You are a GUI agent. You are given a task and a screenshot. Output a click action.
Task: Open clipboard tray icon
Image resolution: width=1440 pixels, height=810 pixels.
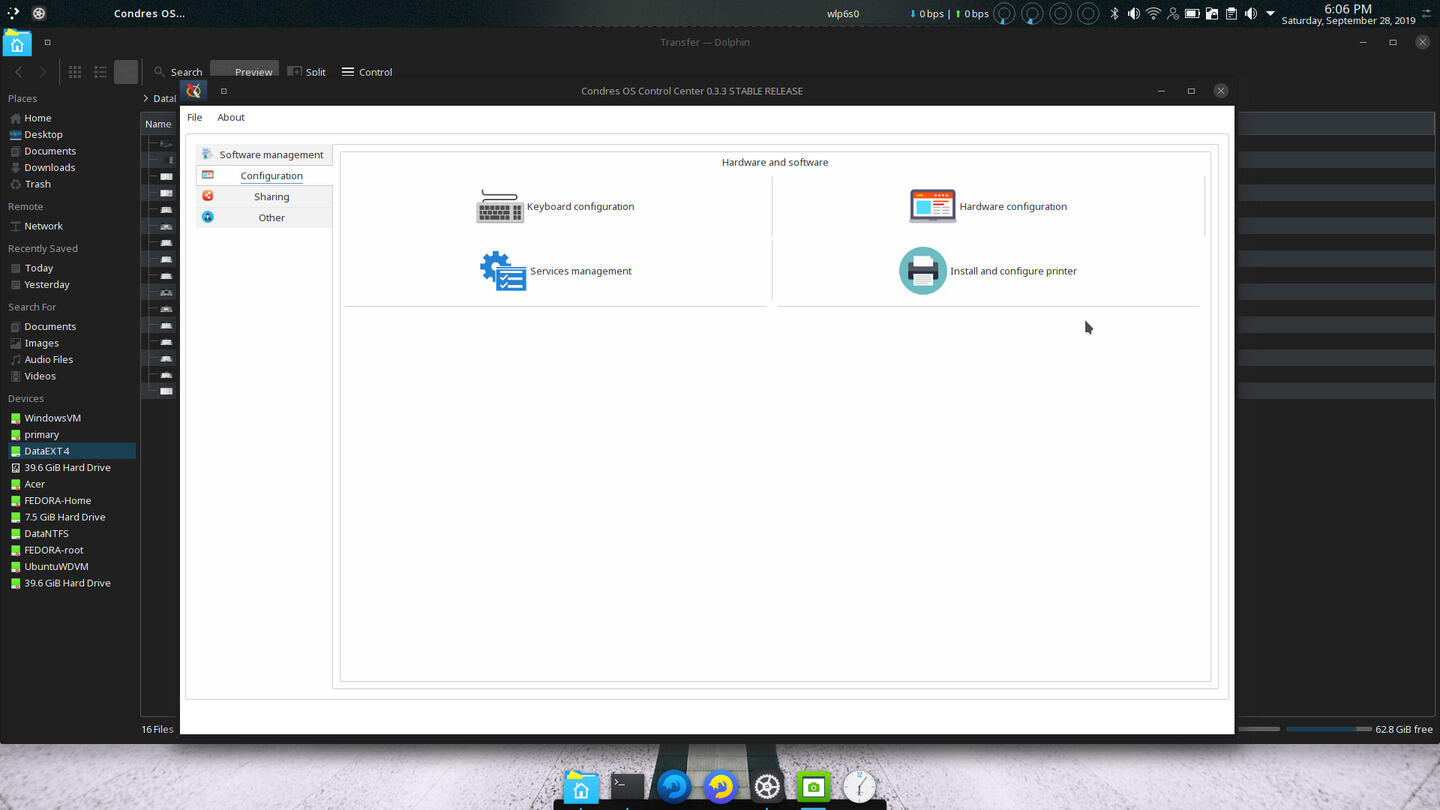click(x=1231, y=14)
